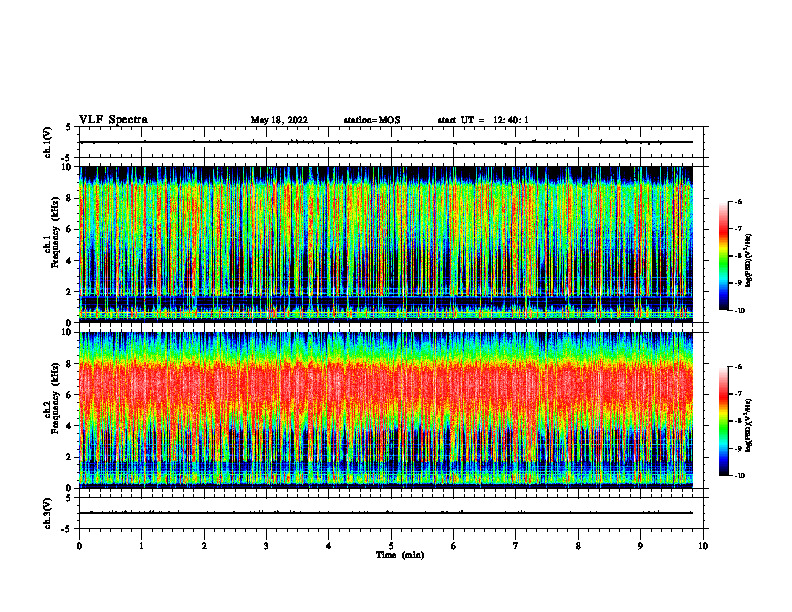Click time axis tick label "2"

(204, 546)
